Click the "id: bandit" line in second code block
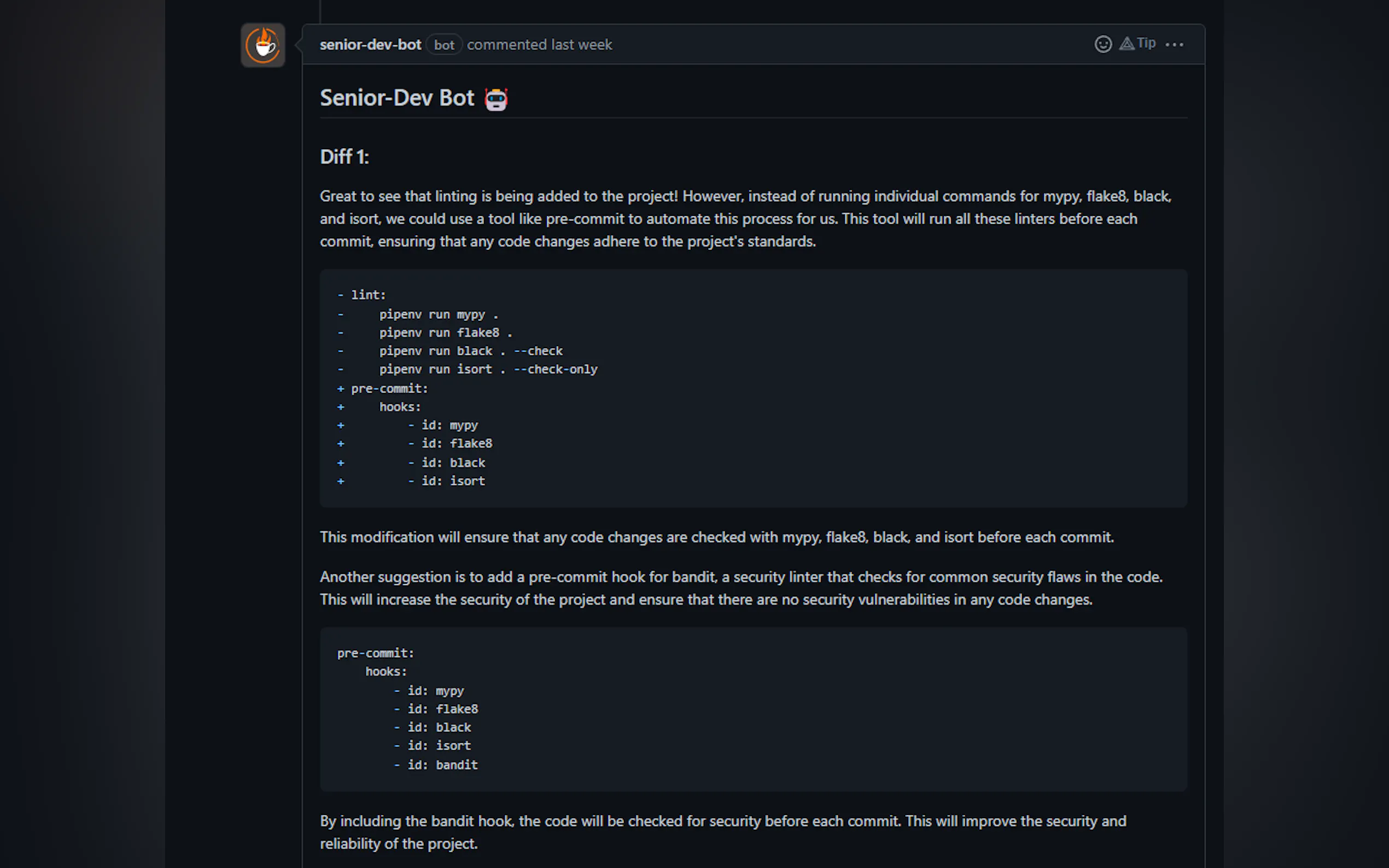 [x=442, y=765]
